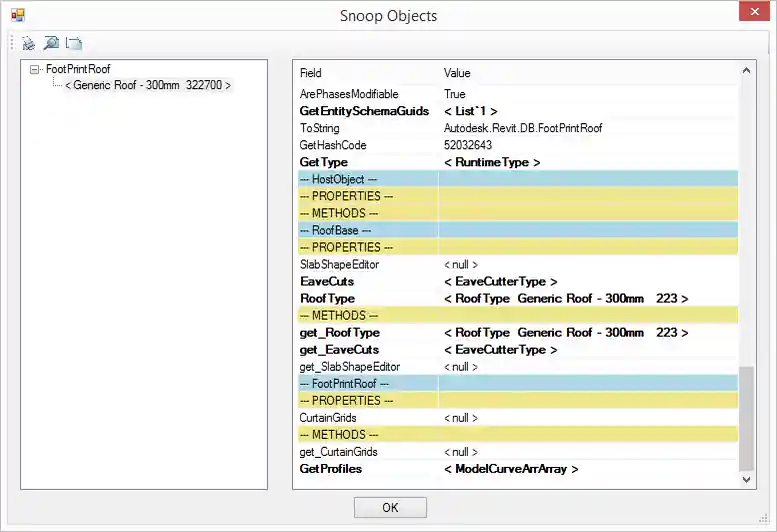Select the FootPrintRoof tree root label
Image resolution: width=777 pixels, height=532 pixels.
click(x=78, y=70)
